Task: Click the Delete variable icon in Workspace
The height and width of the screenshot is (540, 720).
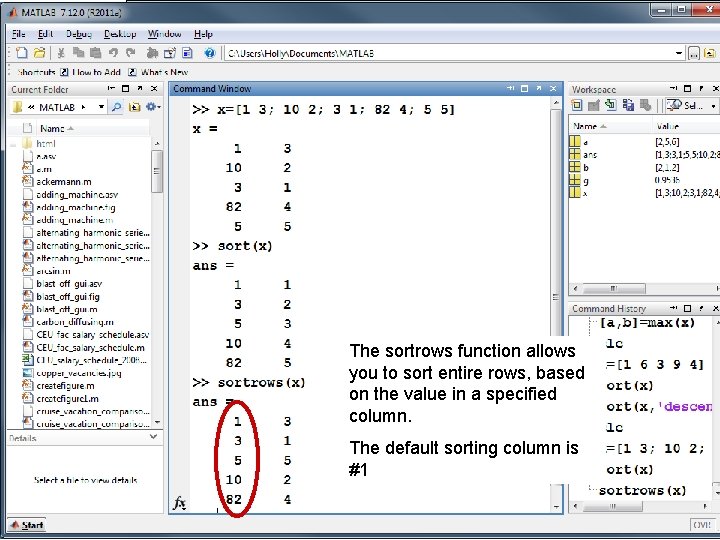Action: (646, 106)
